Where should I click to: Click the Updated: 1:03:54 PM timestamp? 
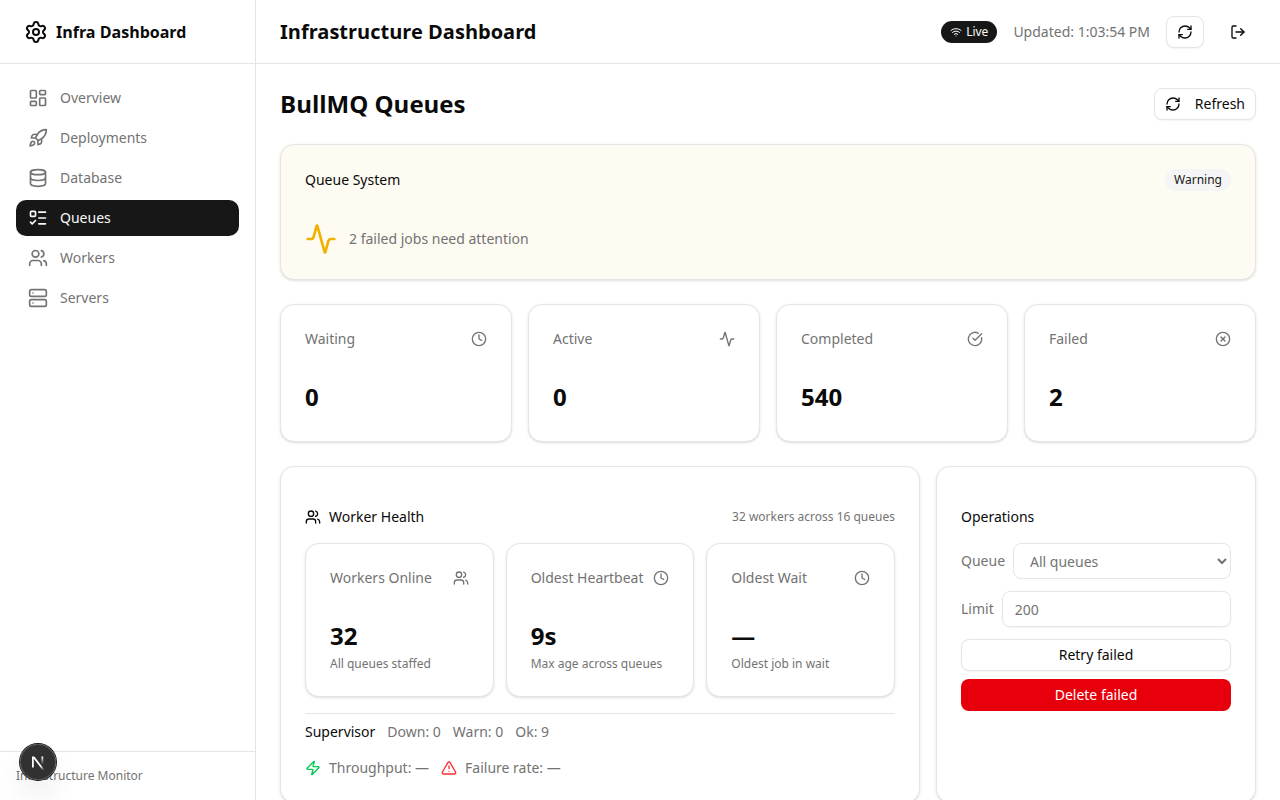pos(1082,32)
